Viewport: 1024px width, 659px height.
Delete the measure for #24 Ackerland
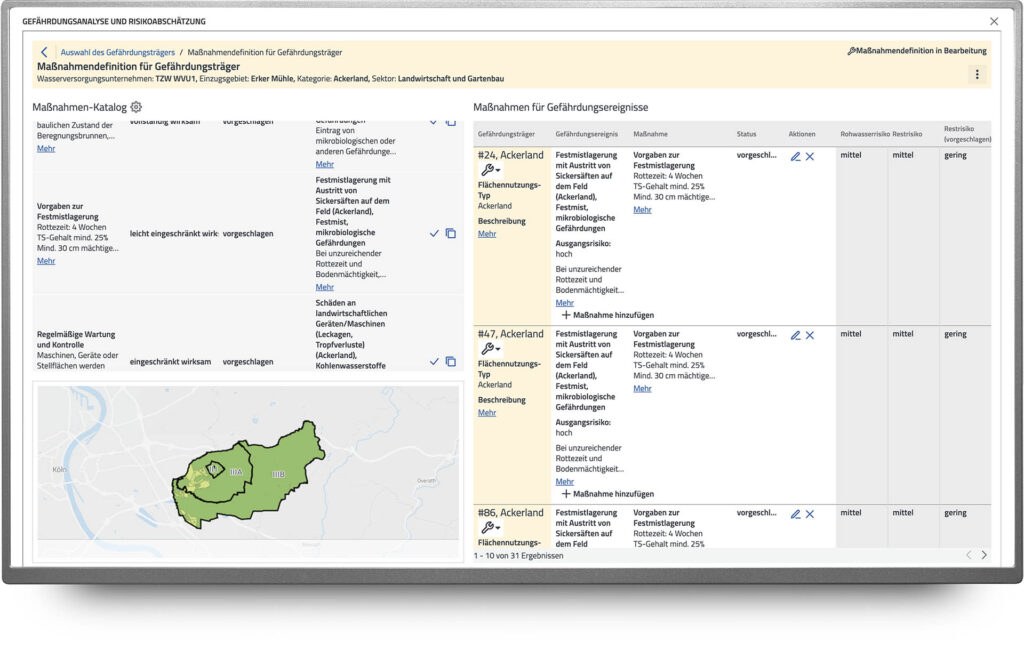tap(810, 156)
